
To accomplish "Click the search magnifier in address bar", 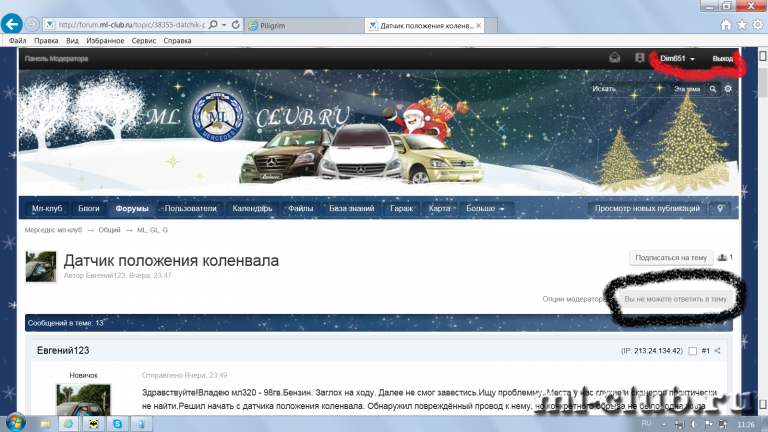I will click(x=213, y=24).
